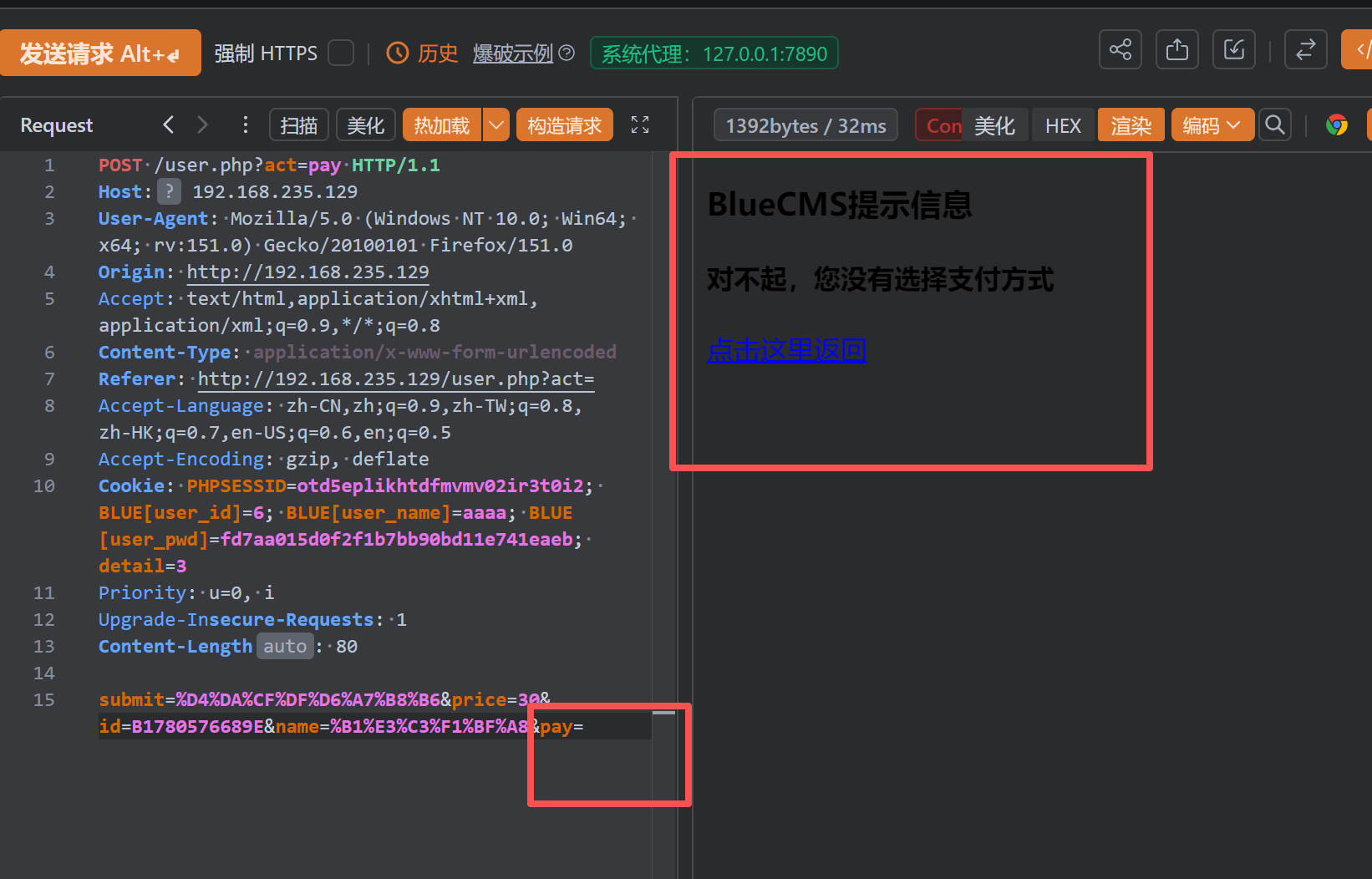Switch response view to 渲染 tab
Image resolution: width=1372 pixels, height=879 pixels.
tap(1131, 125)
